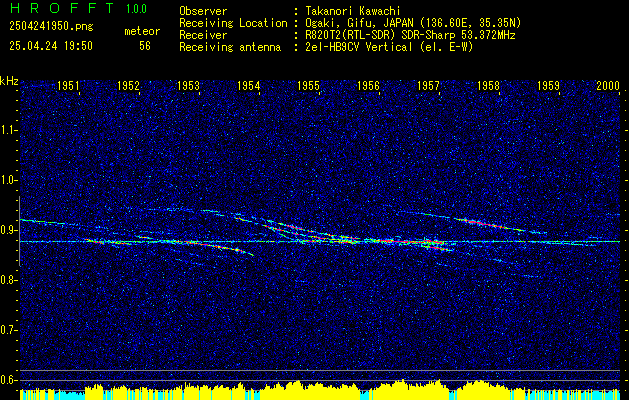Screen dimensions: 629x400
Task: Click time marker 1957
Action: pos(428,85)
